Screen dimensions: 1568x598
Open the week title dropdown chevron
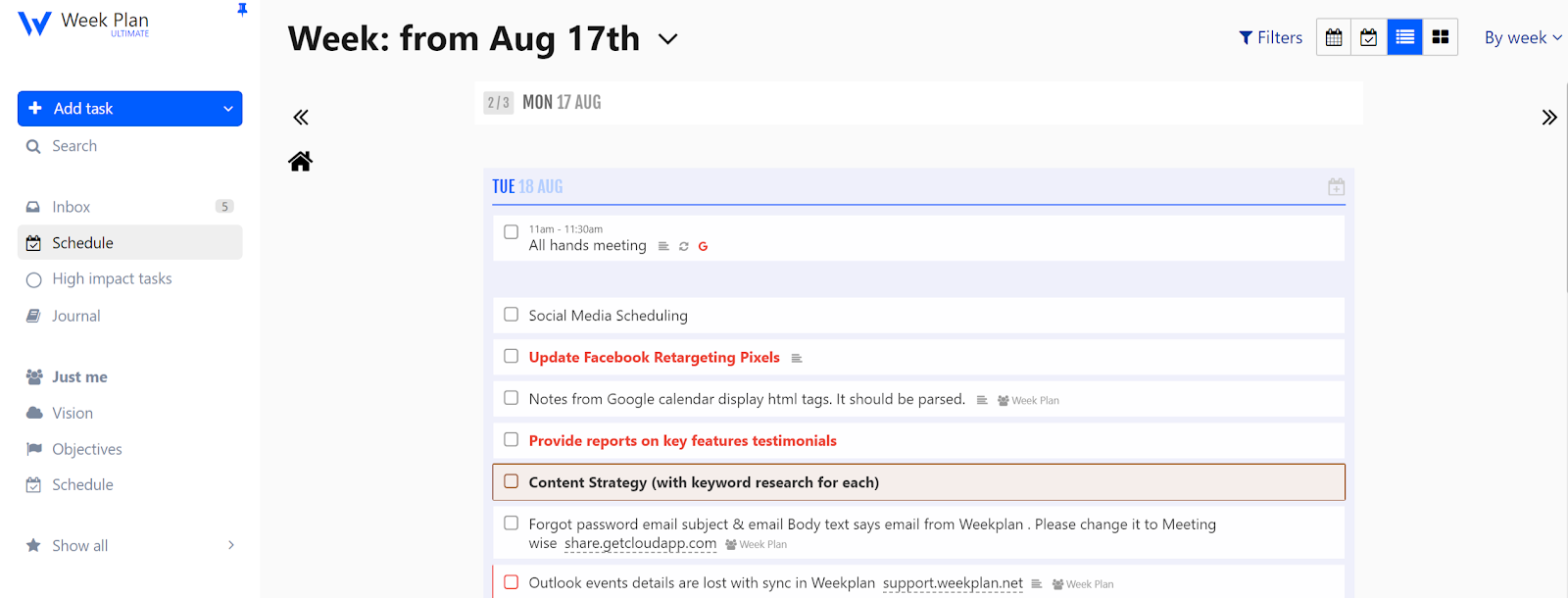pos(667,39)
